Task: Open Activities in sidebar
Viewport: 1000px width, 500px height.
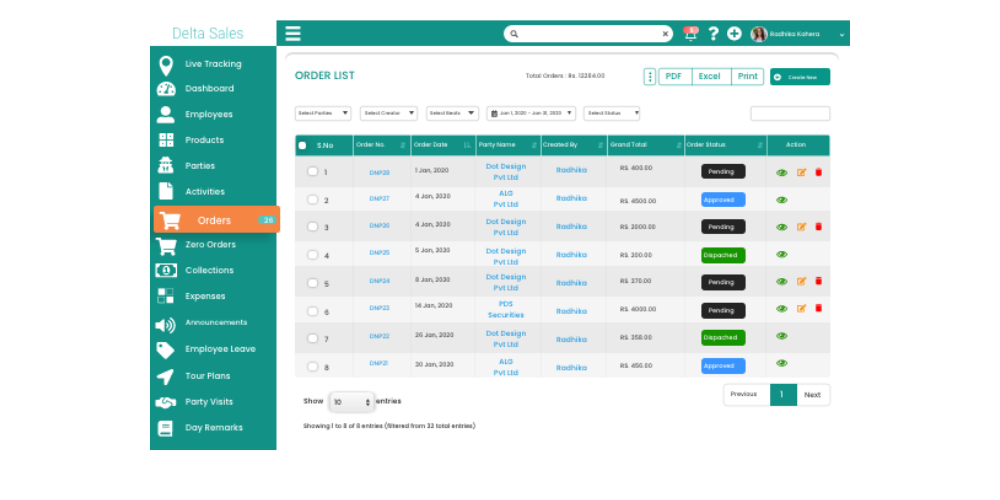Action: (205, 192)
